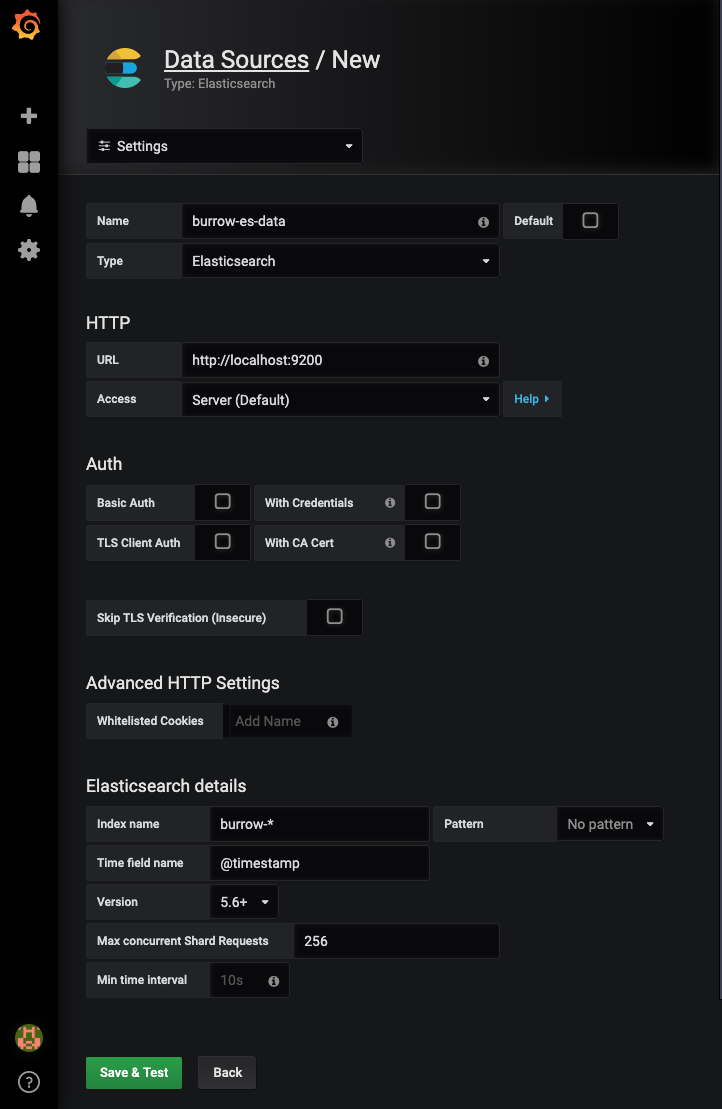Expand the Access Help section
Image resolution: width=722 pixels, height=1109 pixels.
tap(532, 399)
